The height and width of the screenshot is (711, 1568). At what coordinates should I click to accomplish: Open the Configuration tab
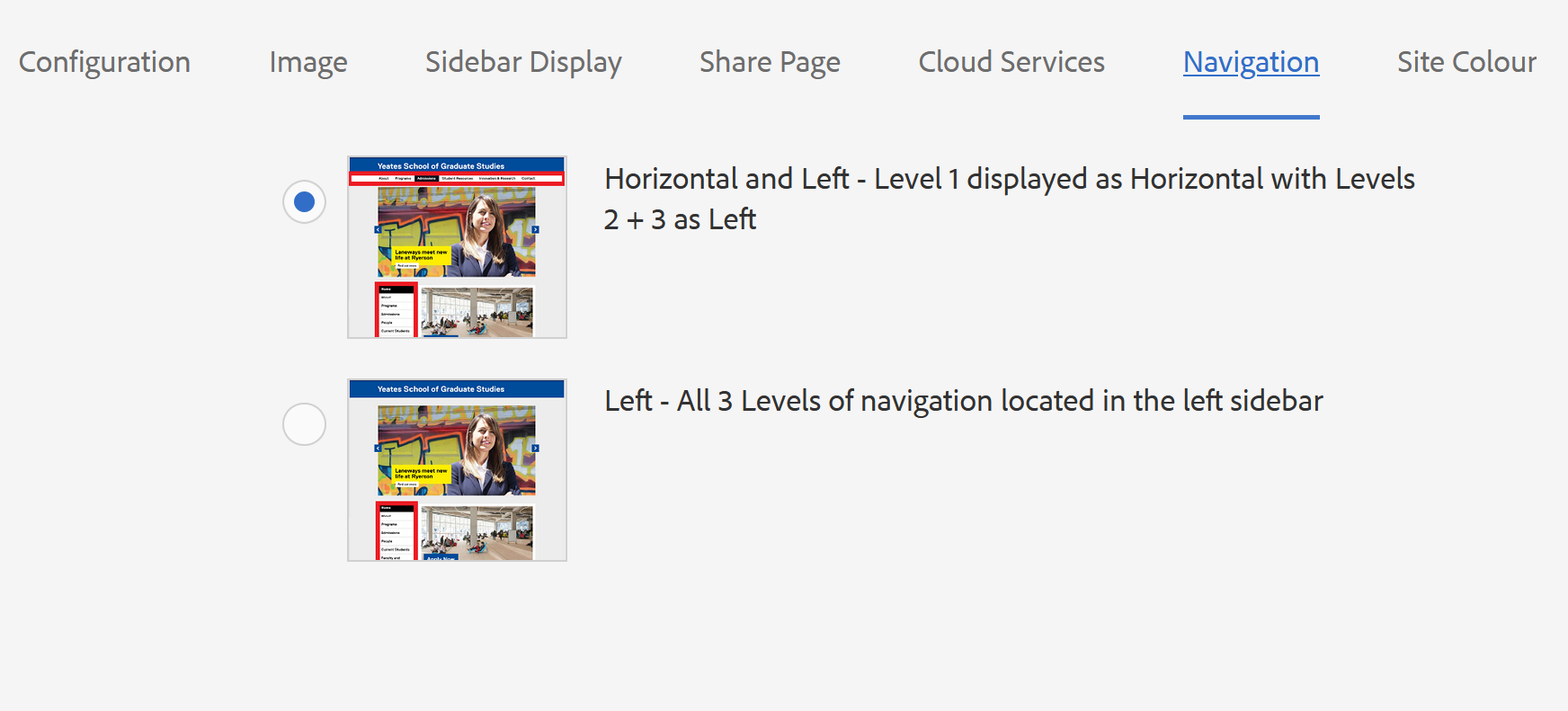pyautogui.click(x=104, y=62)
